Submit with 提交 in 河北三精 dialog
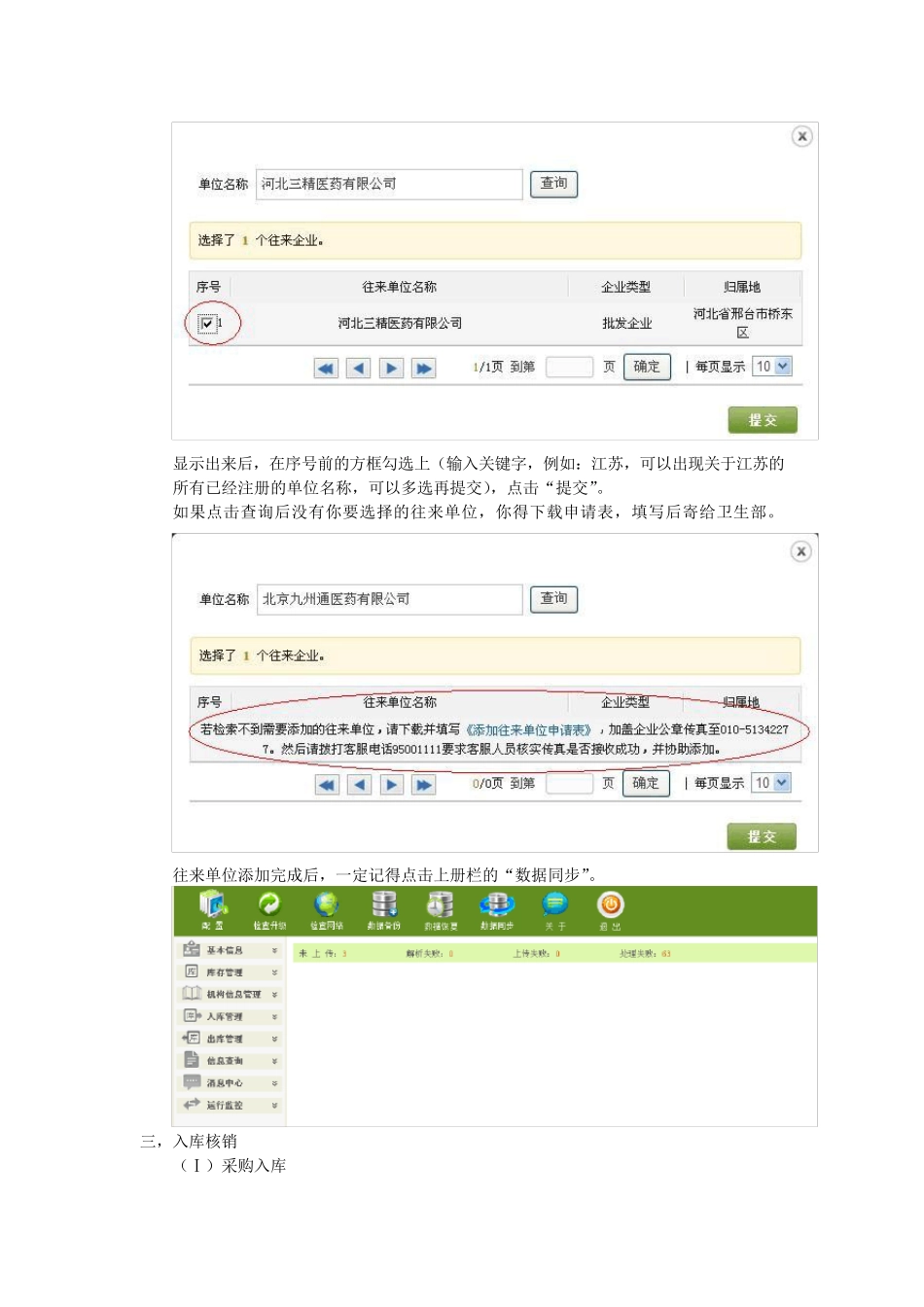This screenshot has width=924, height=1307. (x=763, y=420)
